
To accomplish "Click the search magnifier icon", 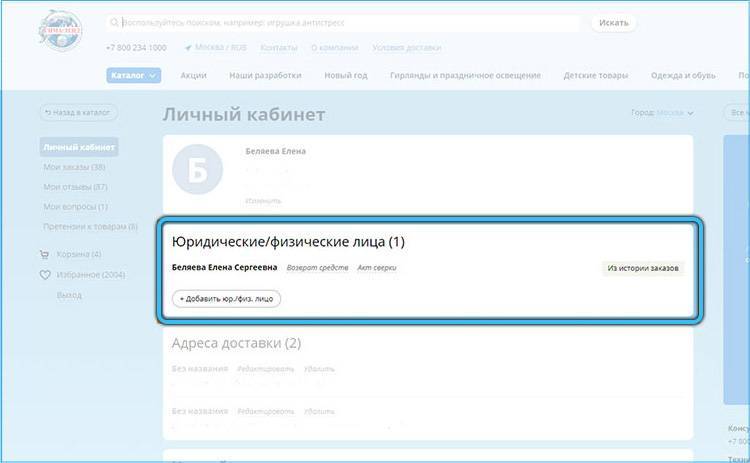I will (x=114, y=22).
